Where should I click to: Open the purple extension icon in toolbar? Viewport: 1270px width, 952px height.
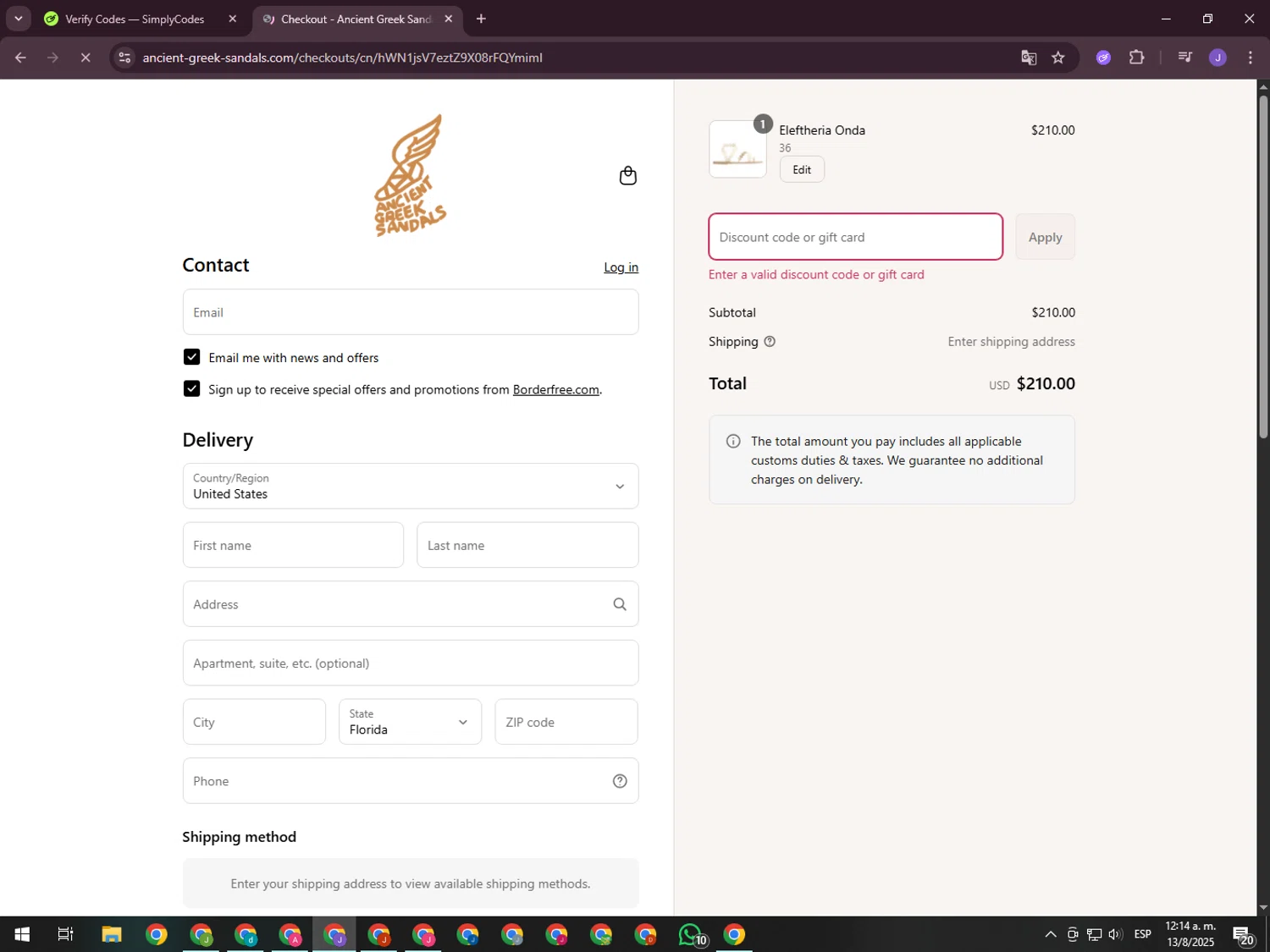(x=1103, y=58)
